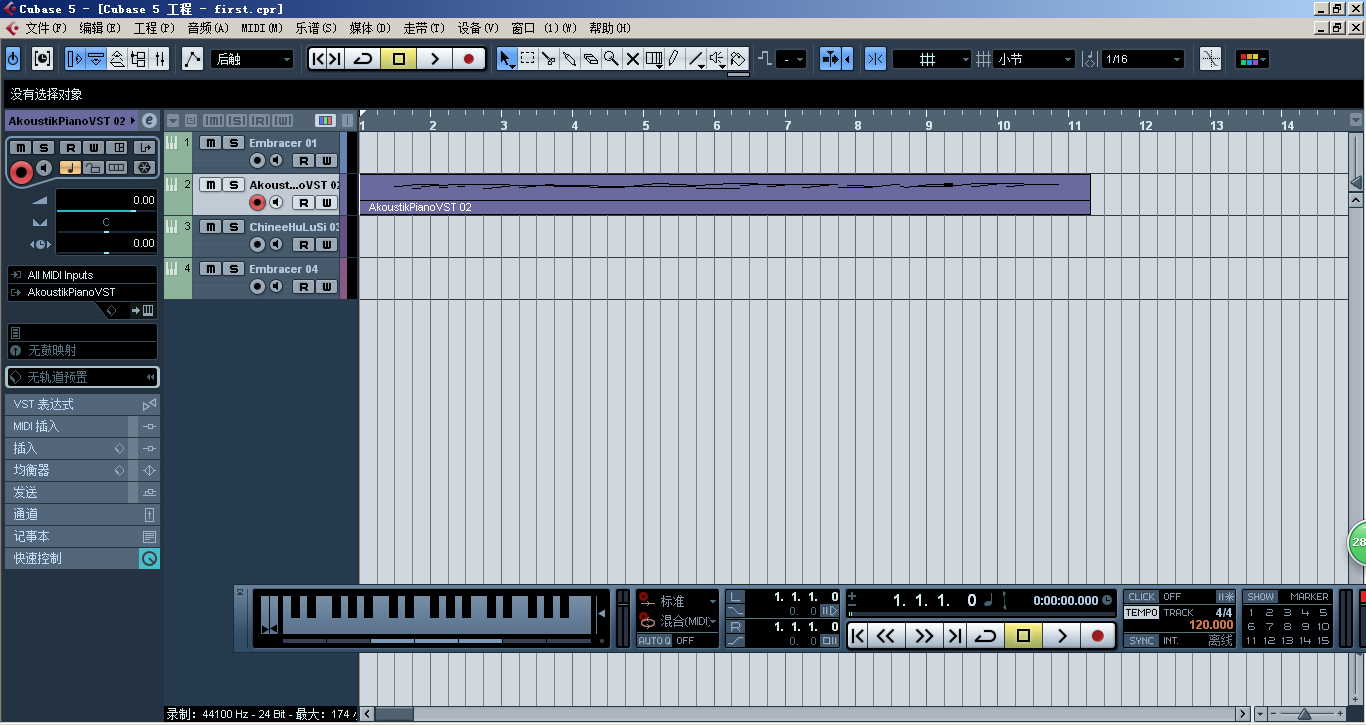This screenshot has width=1366, height=725.
Task: Enable Read automation on ChineeHuLuSi 03
Action: 302,244
